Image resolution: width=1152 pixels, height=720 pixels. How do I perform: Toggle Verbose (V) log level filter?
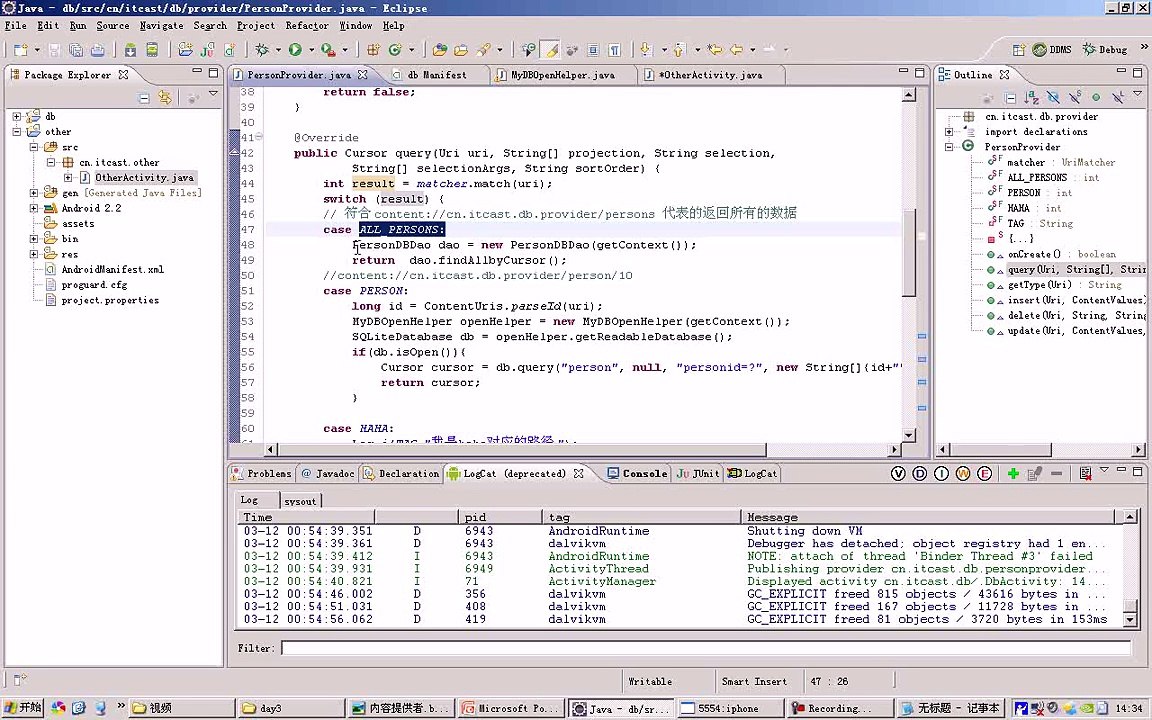coord(898,474)
